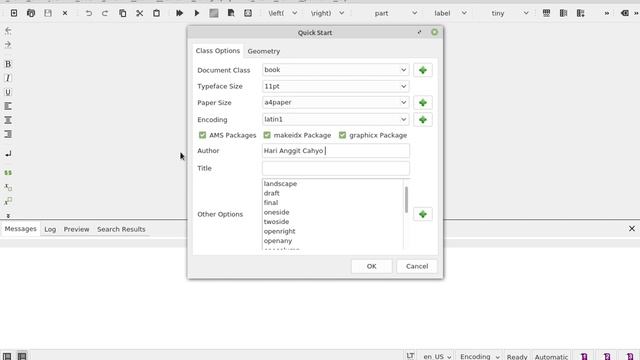Click the Compile single-arrow icon
This screenshot has width=640, height=360.
point(197,13)
